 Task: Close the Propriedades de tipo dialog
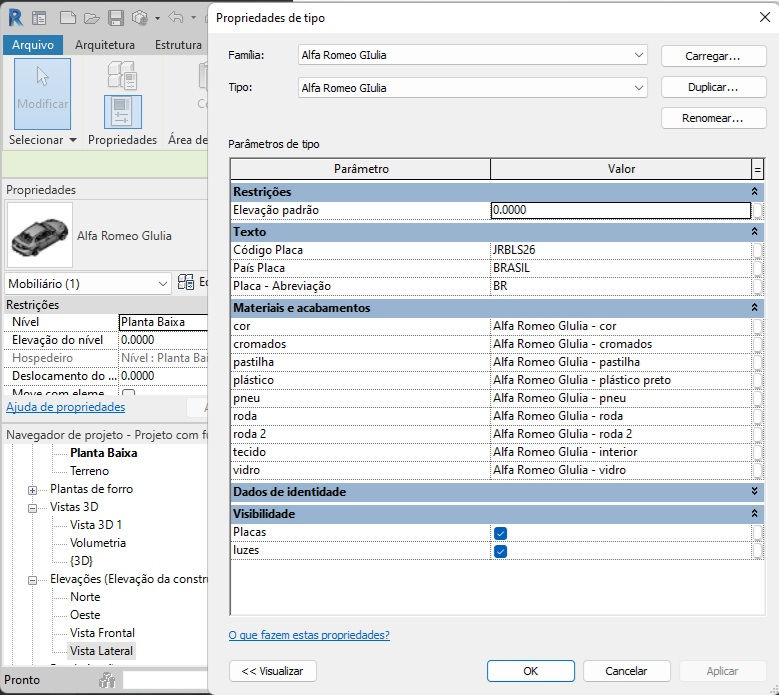(x=765, y=17)
